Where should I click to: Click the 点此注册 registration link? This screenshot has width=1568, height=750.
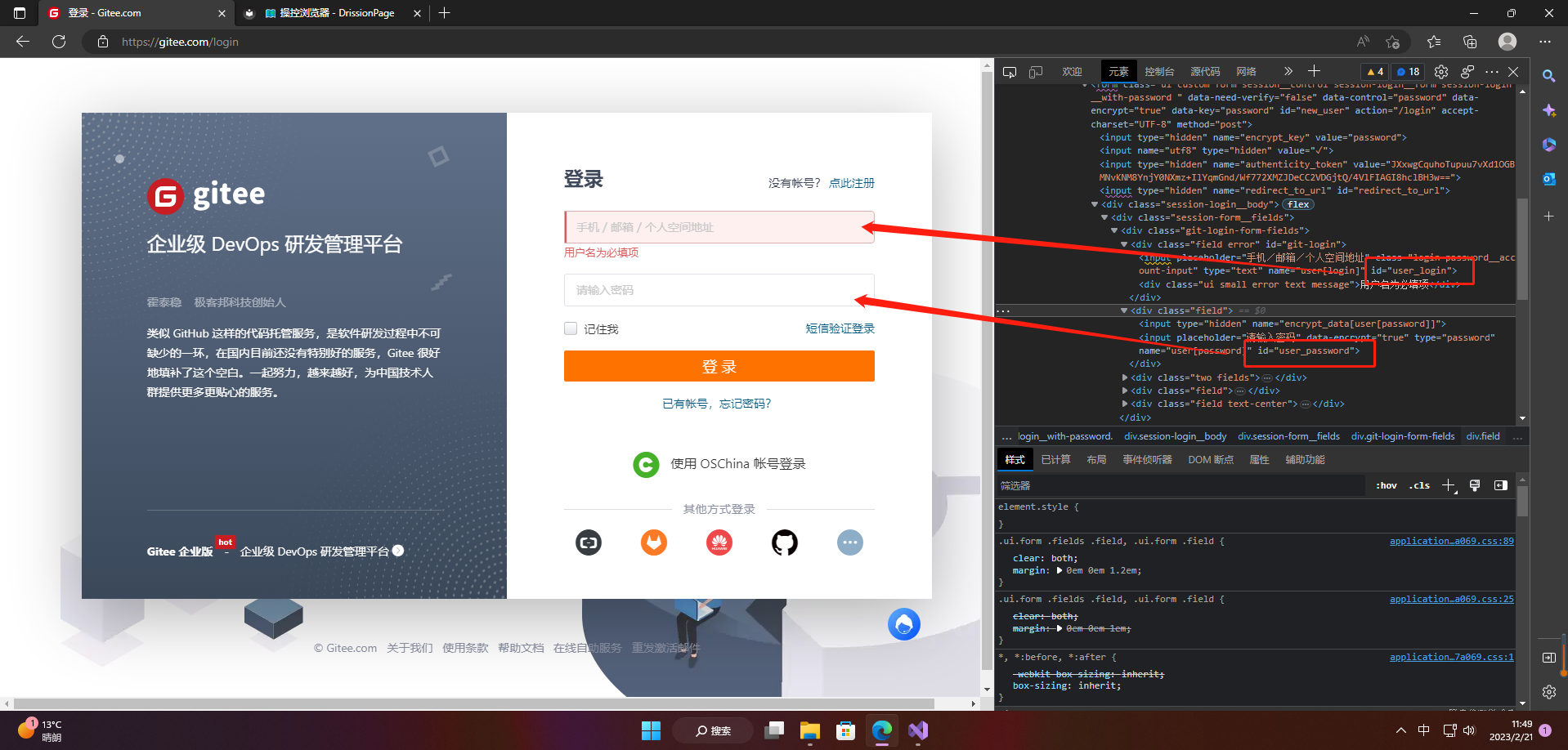(853, 183)
